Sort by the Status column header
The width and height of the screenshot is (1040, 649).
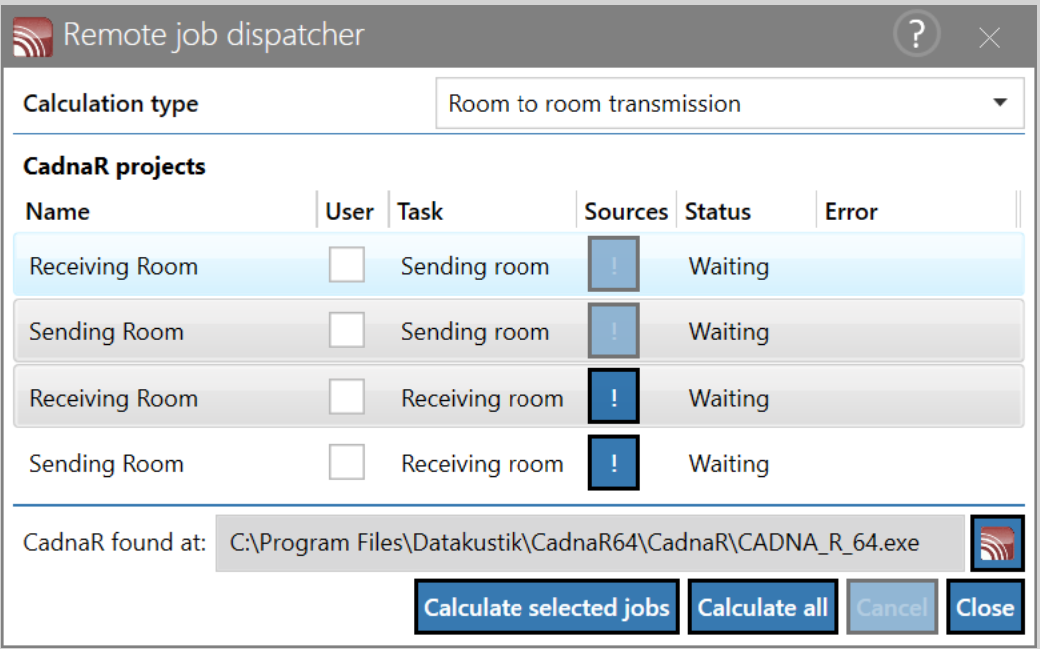coord(718,211)
